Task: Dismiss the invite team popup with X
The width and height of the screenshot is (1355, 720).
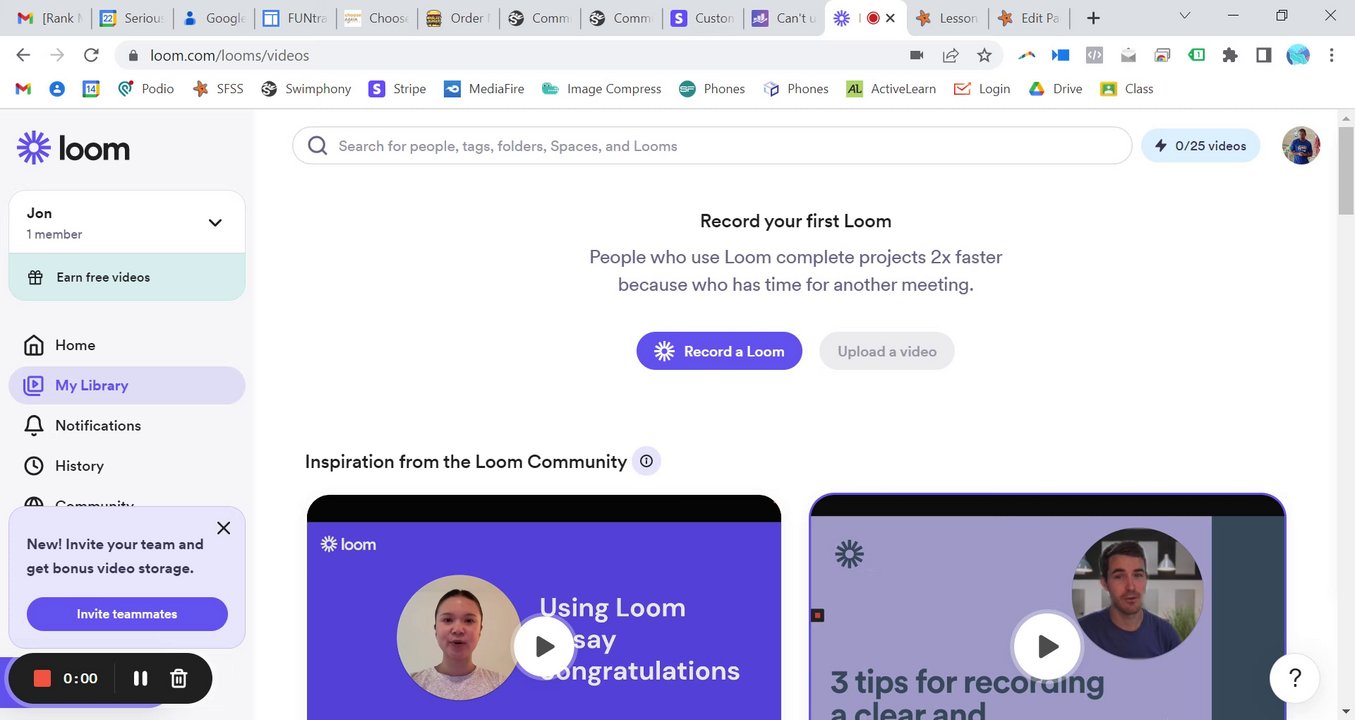Action: [x=224, y=528]
